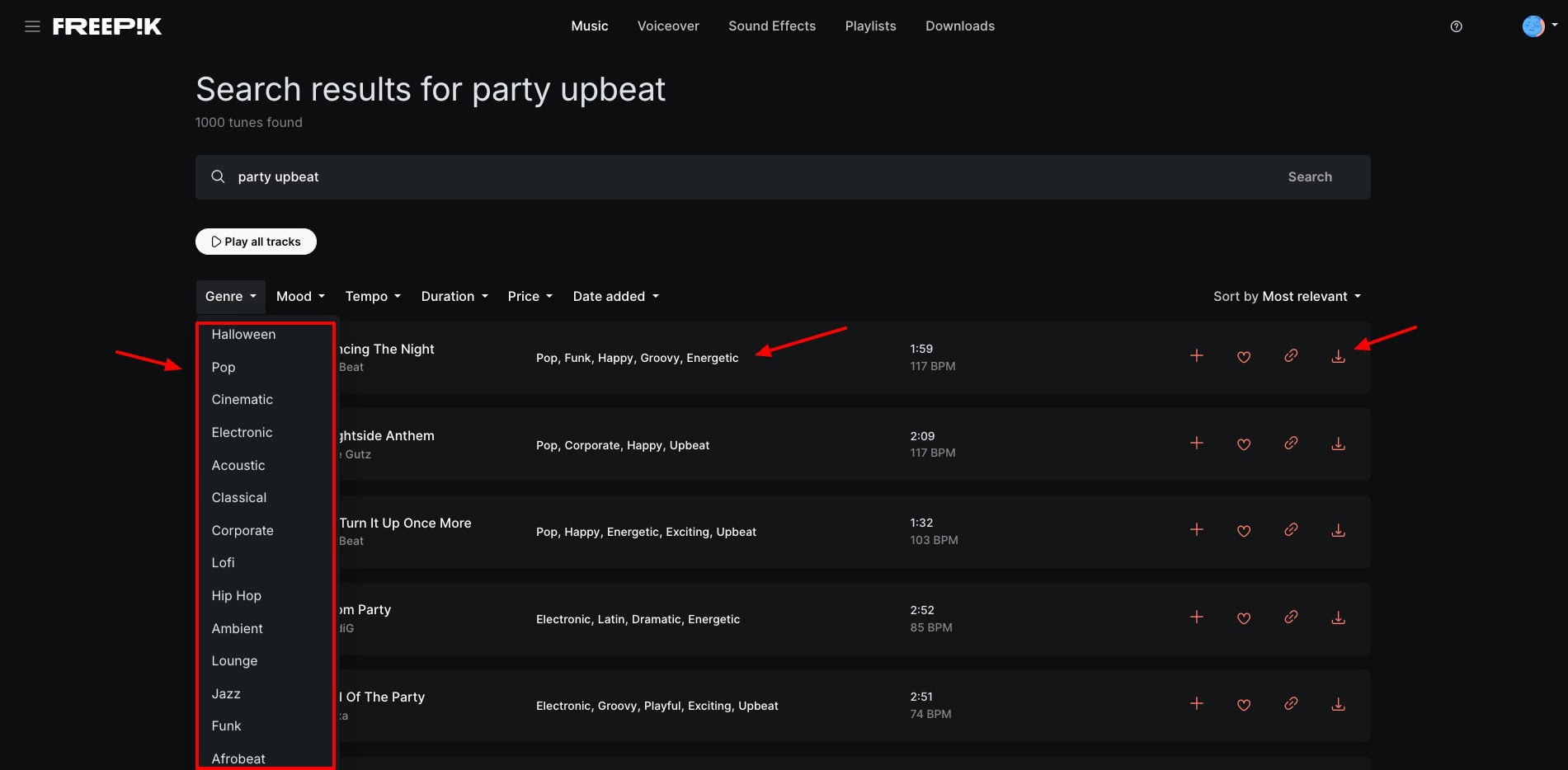Click the help question mark icon

1456,26
